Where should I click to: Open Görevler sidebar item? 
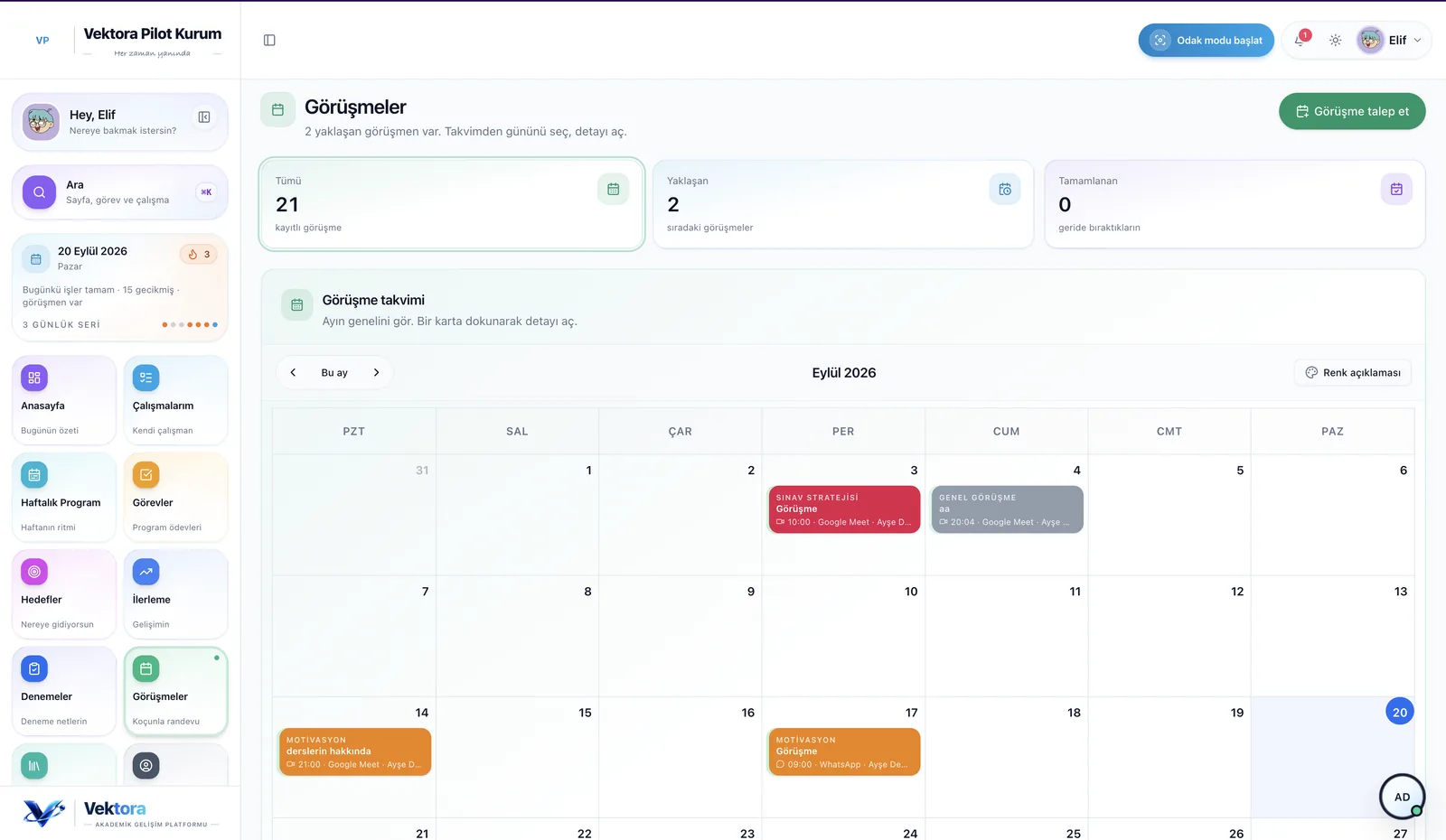pyautogui.click(x=175, y=497)
